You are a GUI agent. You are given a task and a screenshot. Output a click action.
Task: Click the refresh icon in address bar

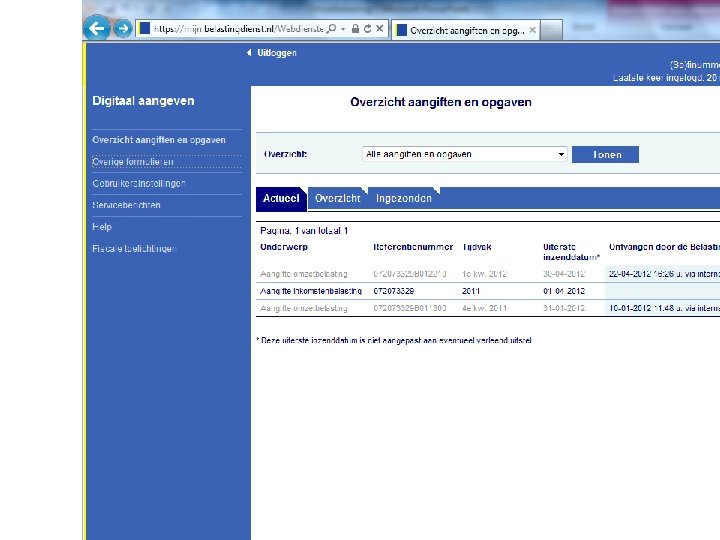pos(367,29)
